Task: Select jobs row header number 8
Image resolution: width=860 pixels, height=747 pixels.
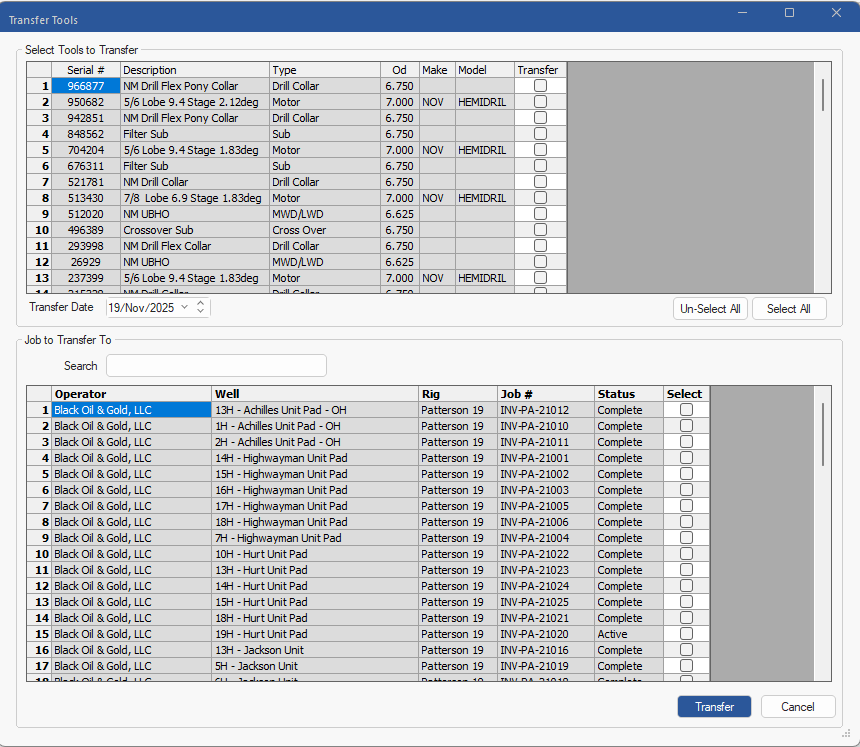Action: point(39,522)
